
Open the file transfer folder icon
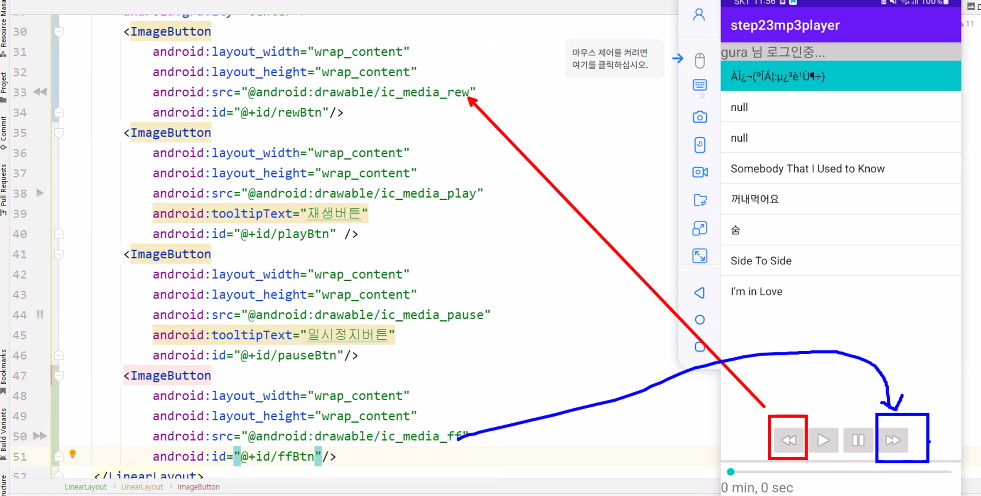click(x=700, y=200)
